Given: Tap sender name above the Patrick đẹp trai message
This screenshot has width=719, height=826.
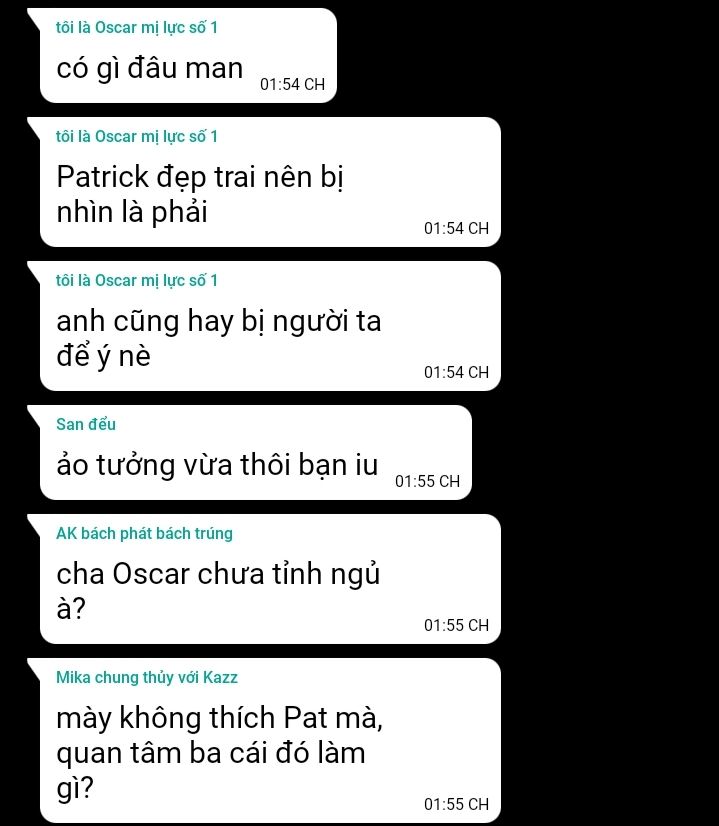Looking at the screenshot, I should click(x=137, y=136).
